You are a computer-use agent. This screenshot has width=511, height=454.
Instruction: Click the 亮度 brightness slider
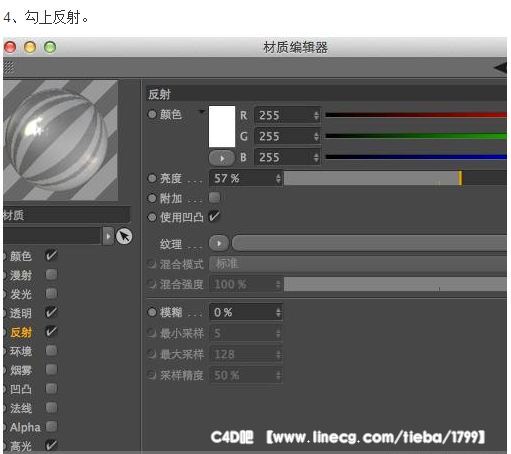click(395, 178)
